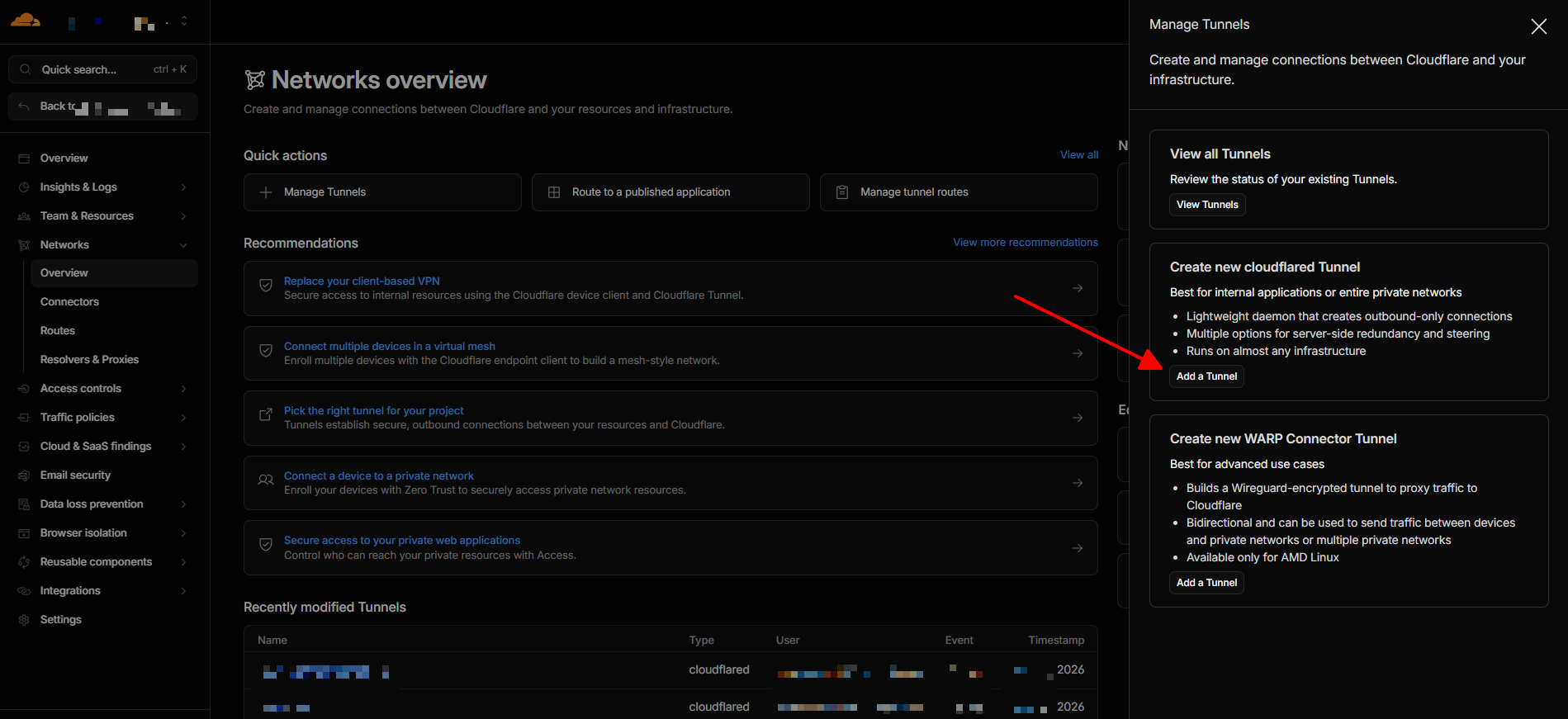Viewport: 1568px width, 719px height.
Task: Click the Timestamp column header
Action: click(1056, 641)
